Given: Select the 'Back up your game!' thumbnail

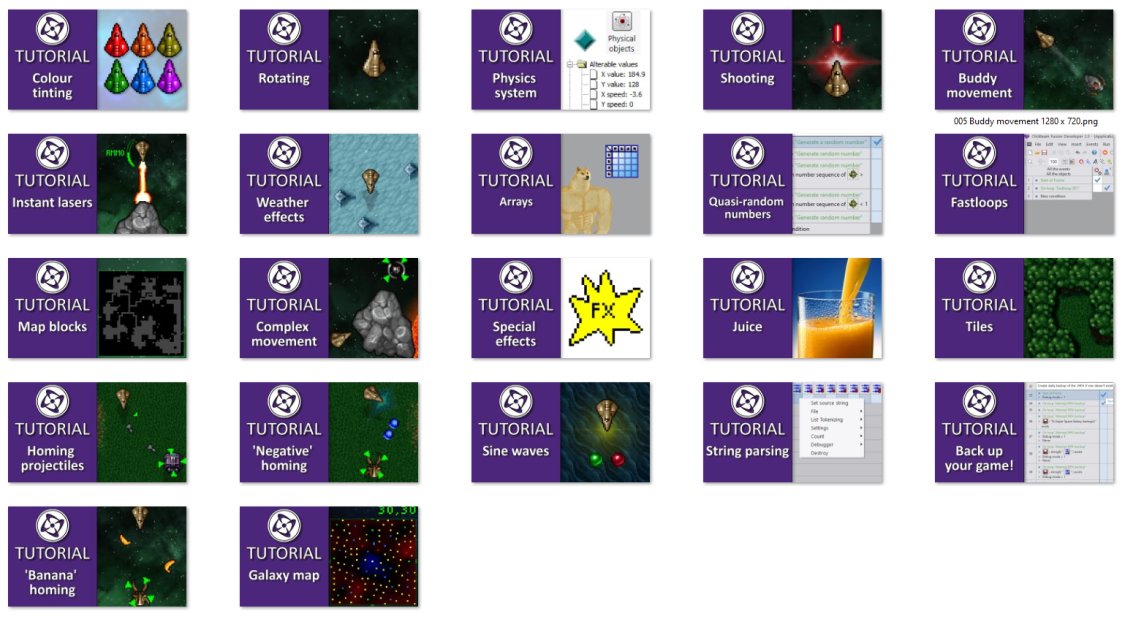Looking at the screenshot, I should click(1024, 432).
